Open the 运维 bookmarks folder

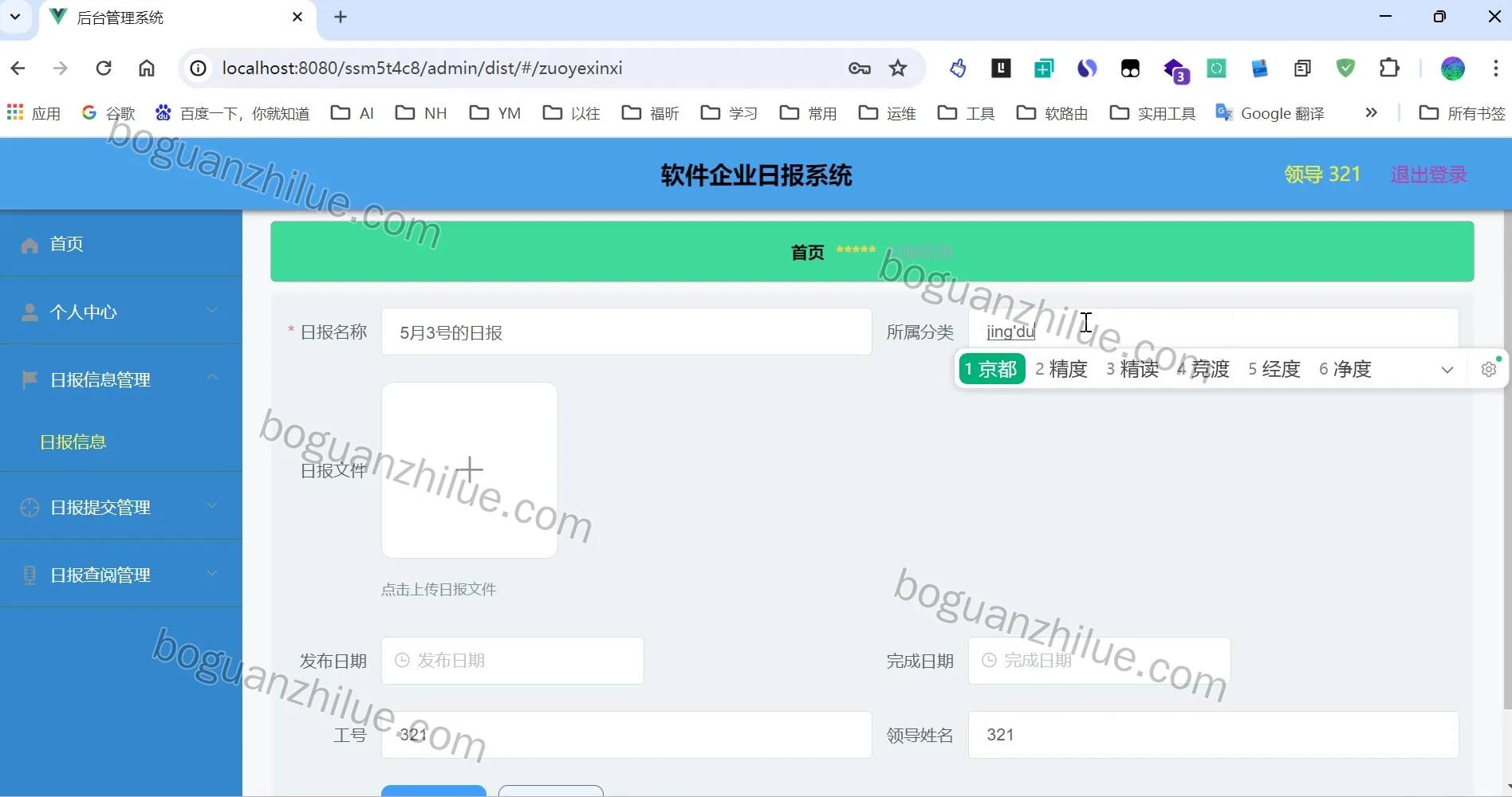[x=887, y=113]
